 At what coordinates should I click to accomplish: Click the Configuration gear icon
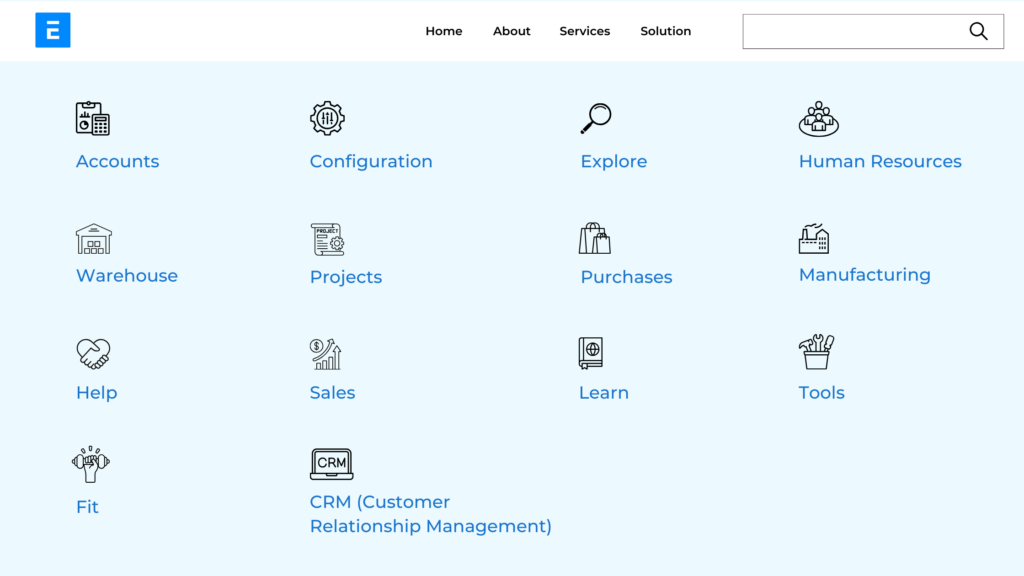pos(328,117)
